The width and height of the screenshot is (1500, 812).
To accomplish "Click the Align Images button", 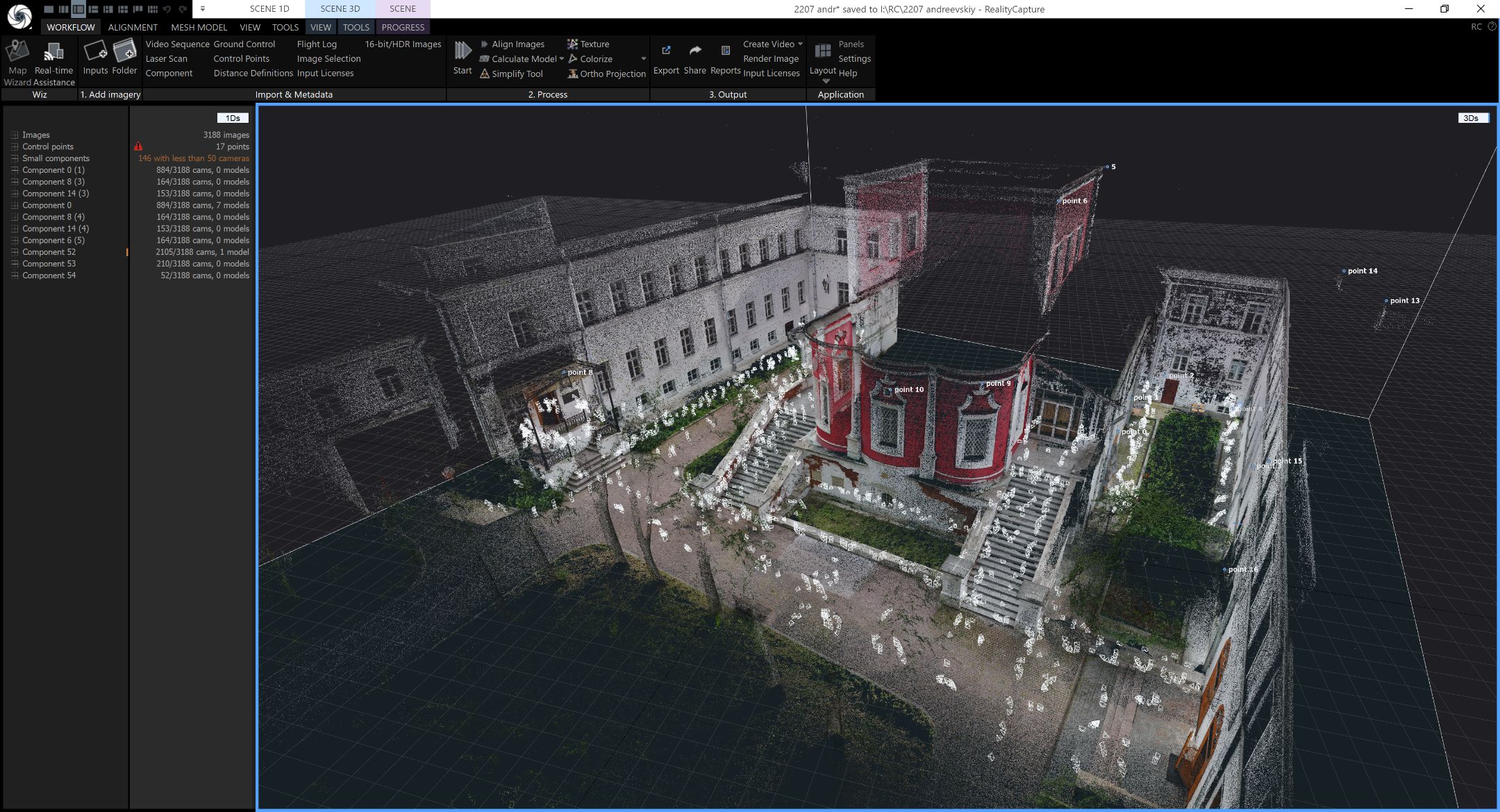I will coord(517,44).
